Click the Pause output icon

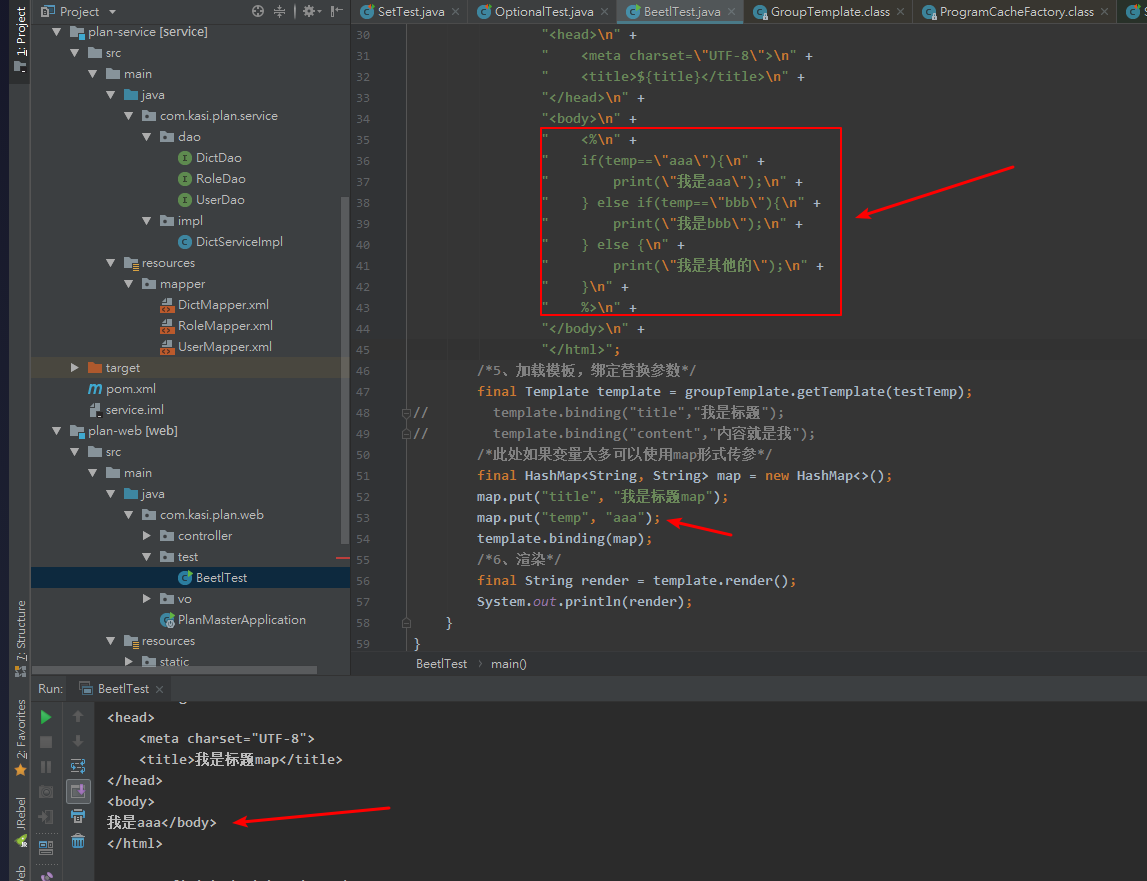pyautogui.click(x=45, y=767)
